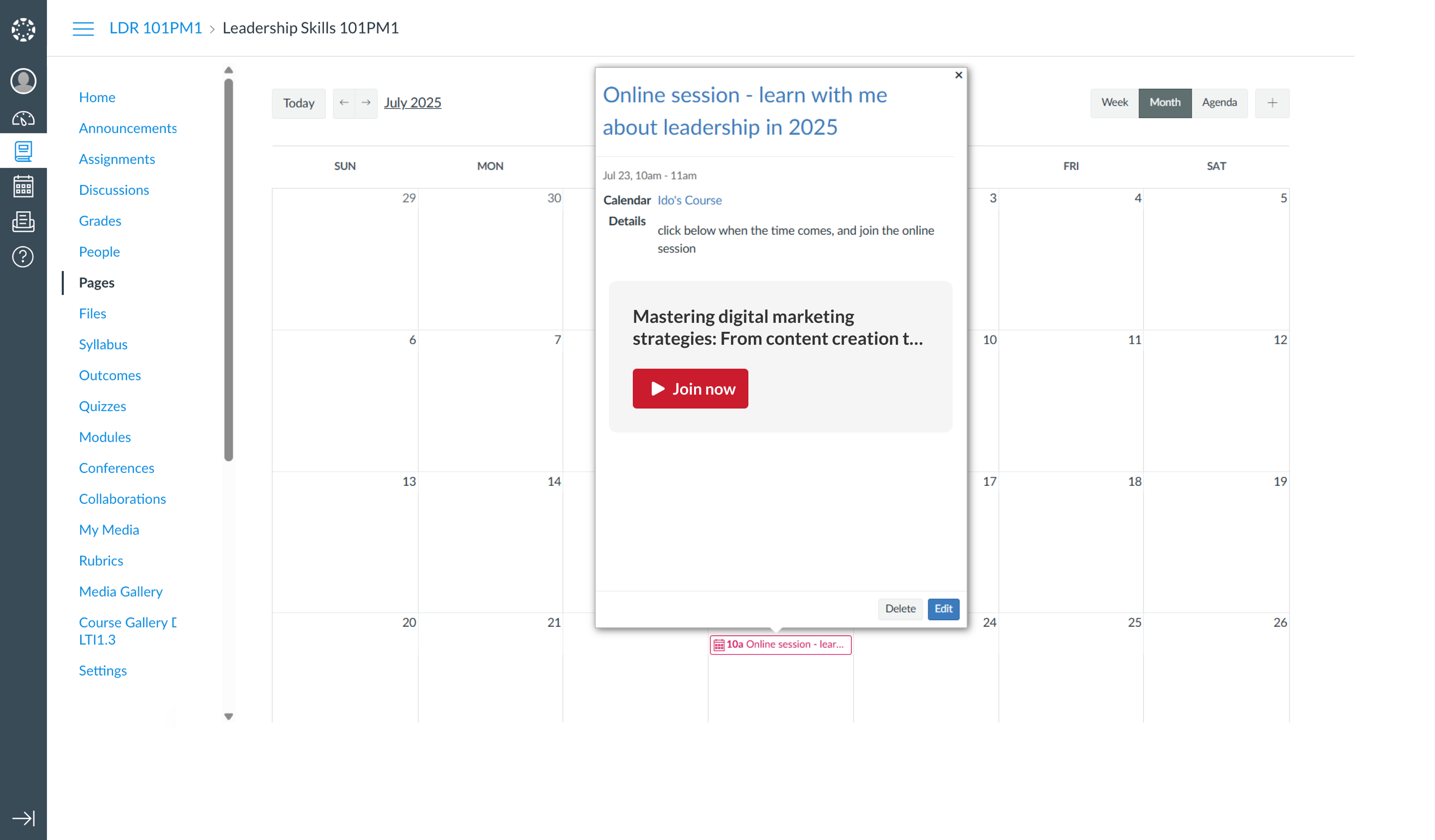Click Edit button in event popup

(x=942, y=608)
